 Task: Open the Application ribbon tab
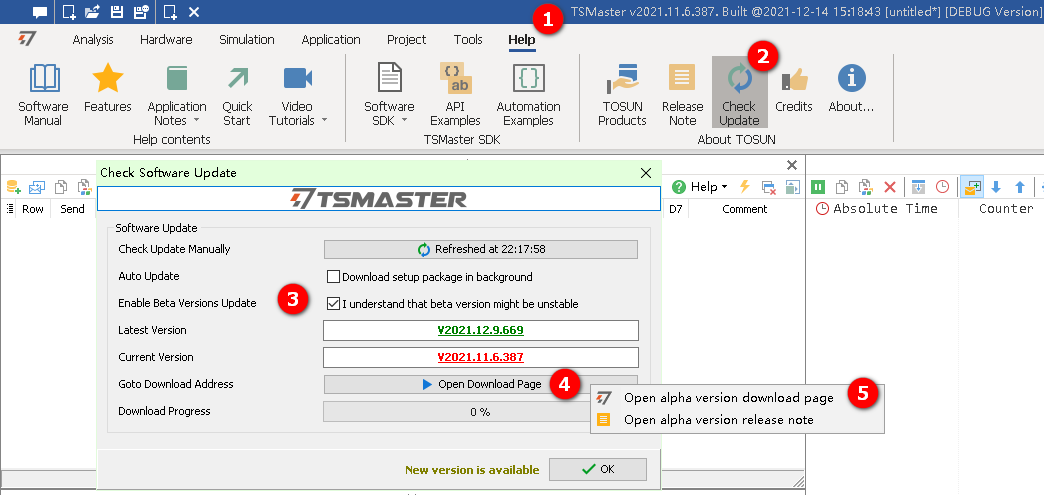click(x=331, y=39)
